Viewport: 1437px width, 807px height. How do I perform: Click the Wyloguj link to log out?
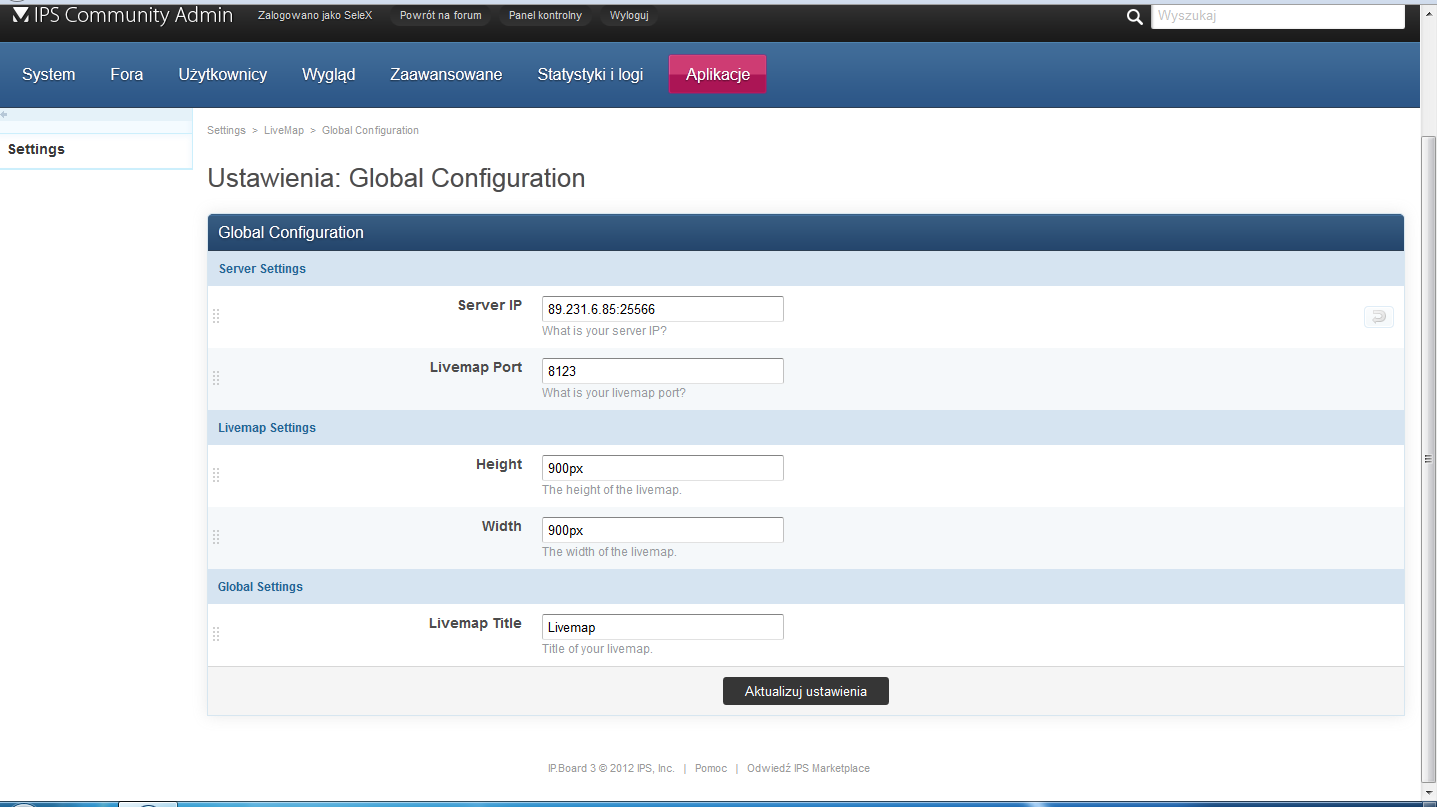629,16
